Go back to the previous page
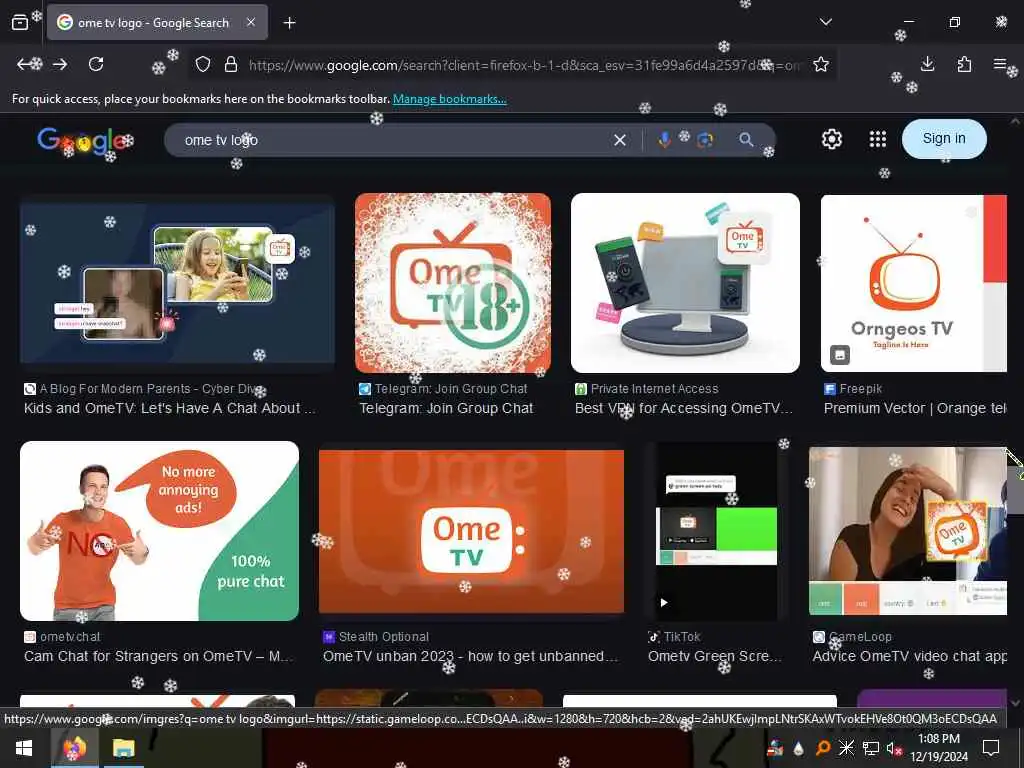1024x768 pixels. click(x=25, y=64)
